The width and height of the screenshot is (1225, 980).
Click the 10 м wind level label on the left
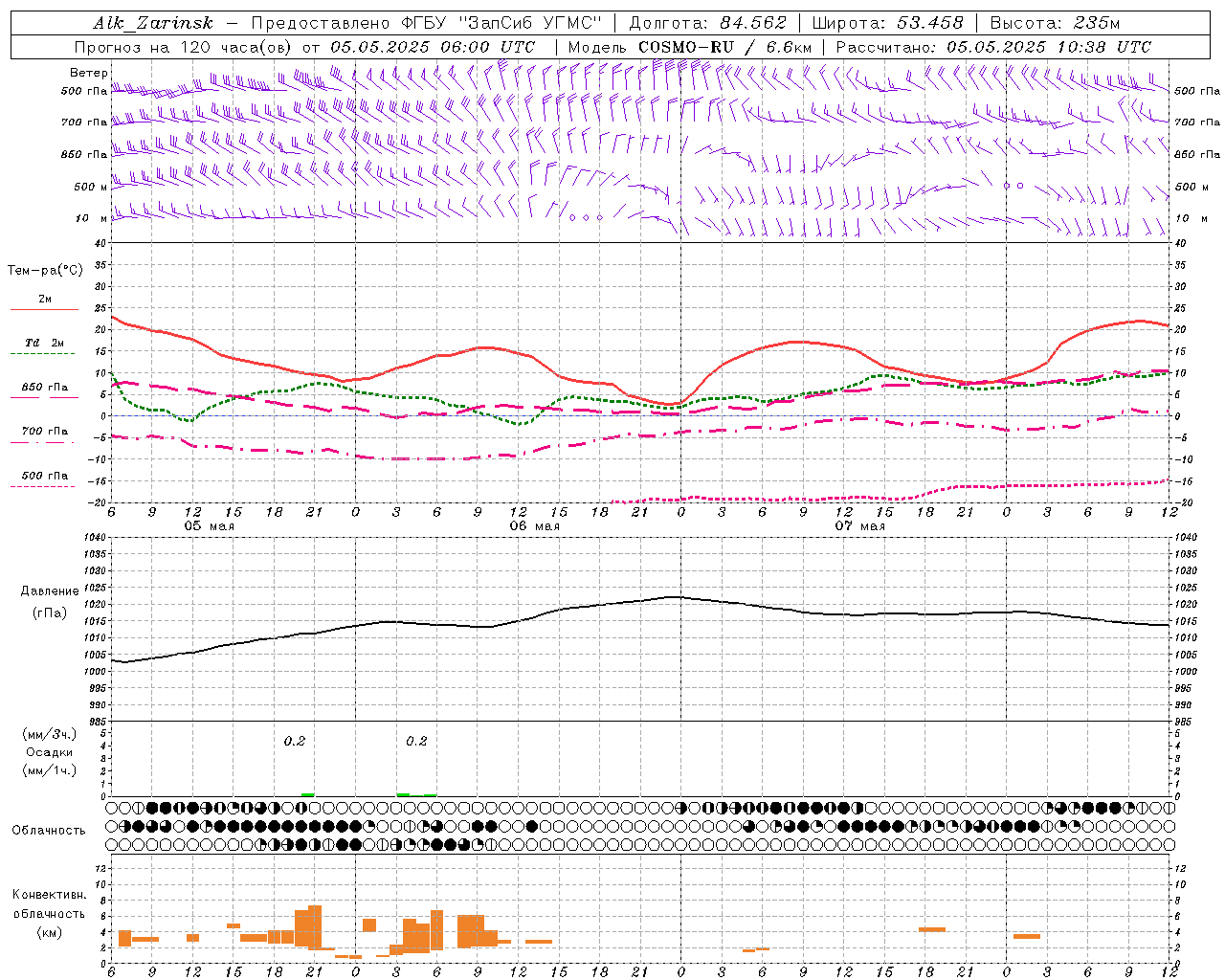[x=92, y=218]
